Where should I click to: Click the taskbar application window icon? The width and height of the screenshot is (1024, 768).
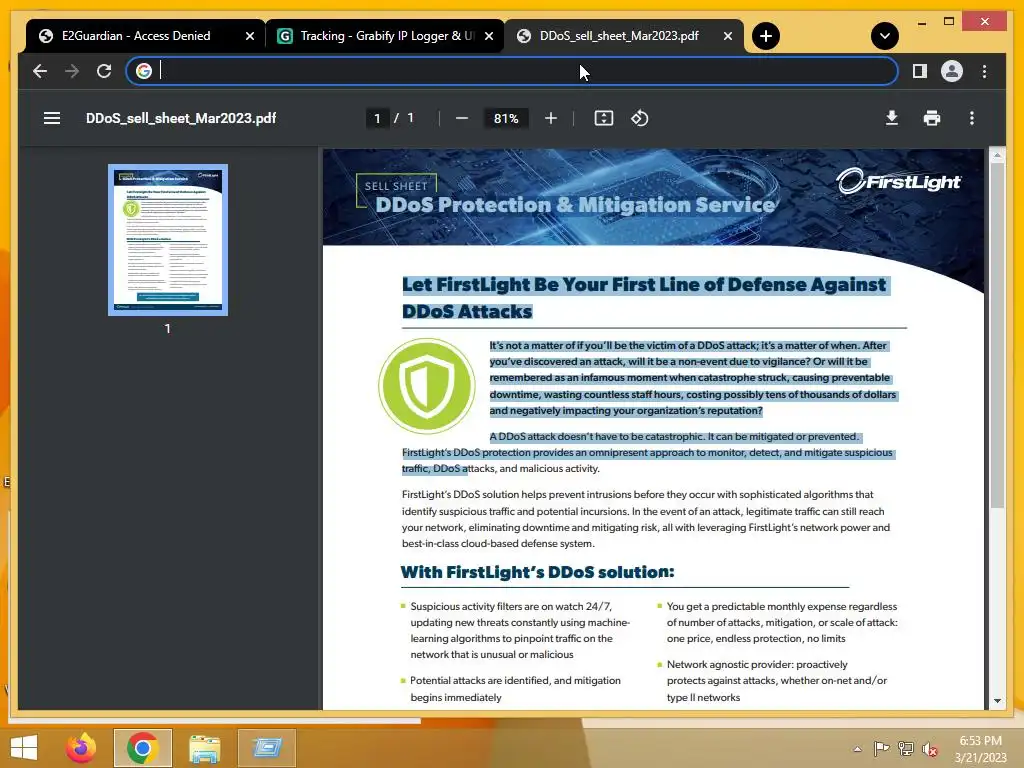pyautogui.click(x=266, y=748)
